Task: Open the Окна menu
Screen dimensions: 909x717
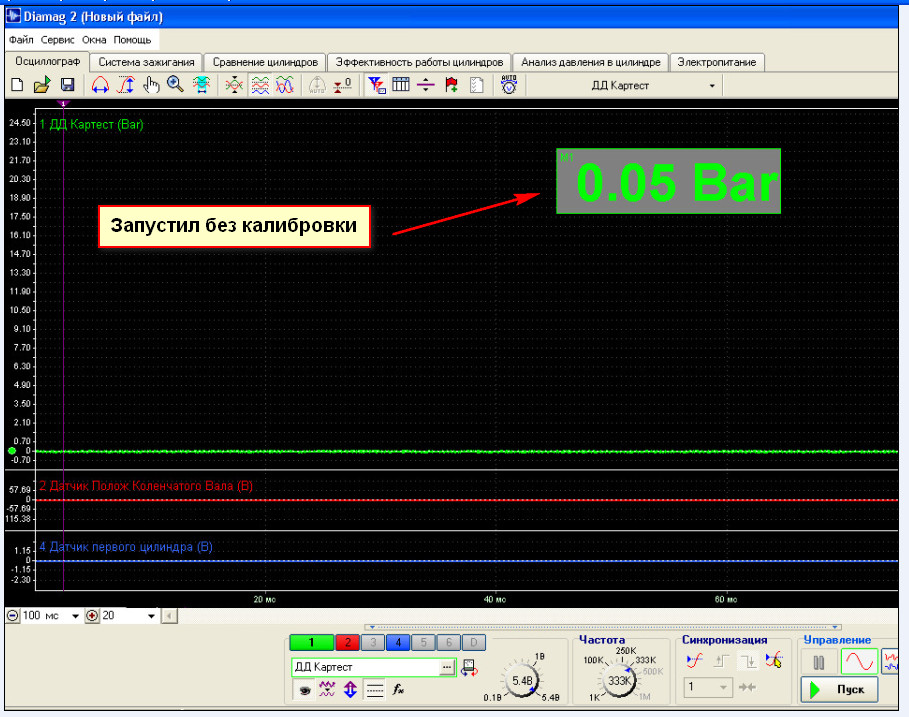Action: click(x=94, y=40)
